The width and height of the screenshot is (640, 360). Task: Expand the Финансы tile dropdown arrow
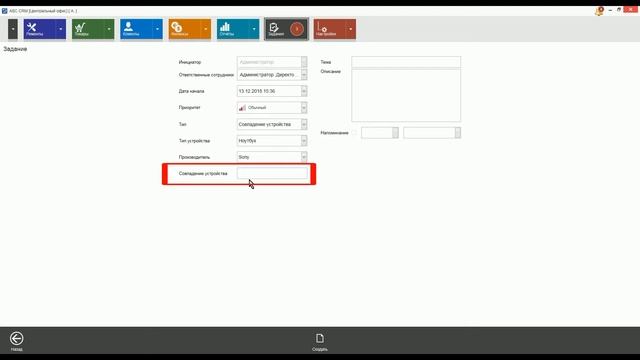[205, 29]
